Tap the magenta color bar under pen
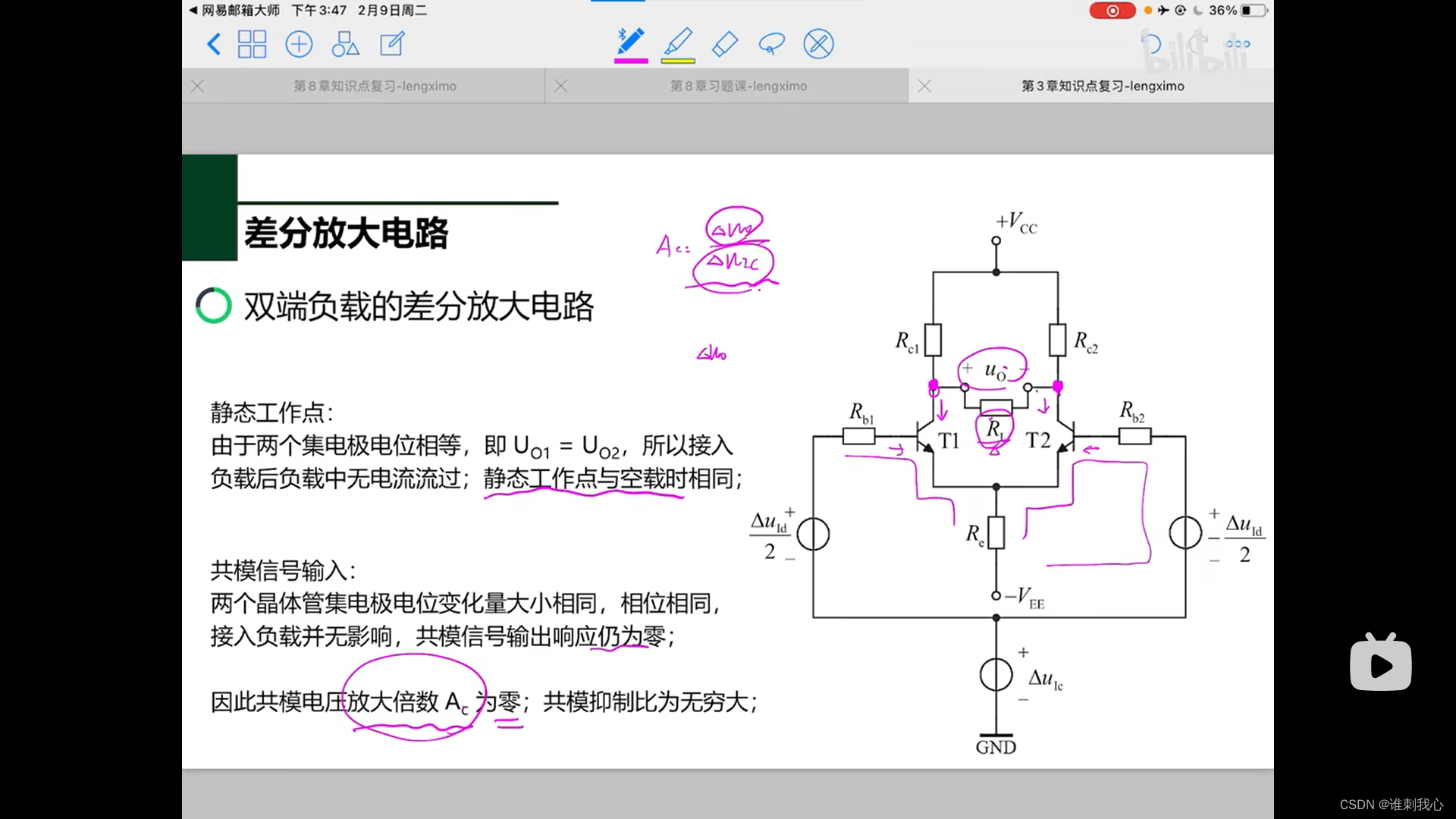The width and height of the screenshot is (1456, 819). pyautogui.click(x=630, y=61)
